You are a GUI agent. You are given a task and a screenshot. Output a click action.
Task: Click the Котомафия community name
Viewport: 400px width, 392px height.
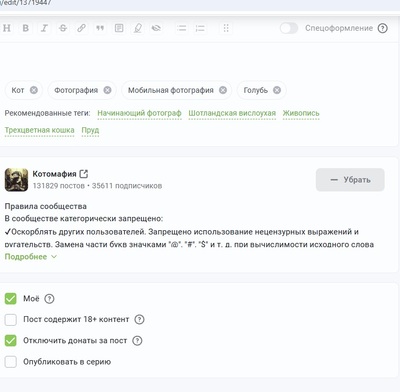54,174
